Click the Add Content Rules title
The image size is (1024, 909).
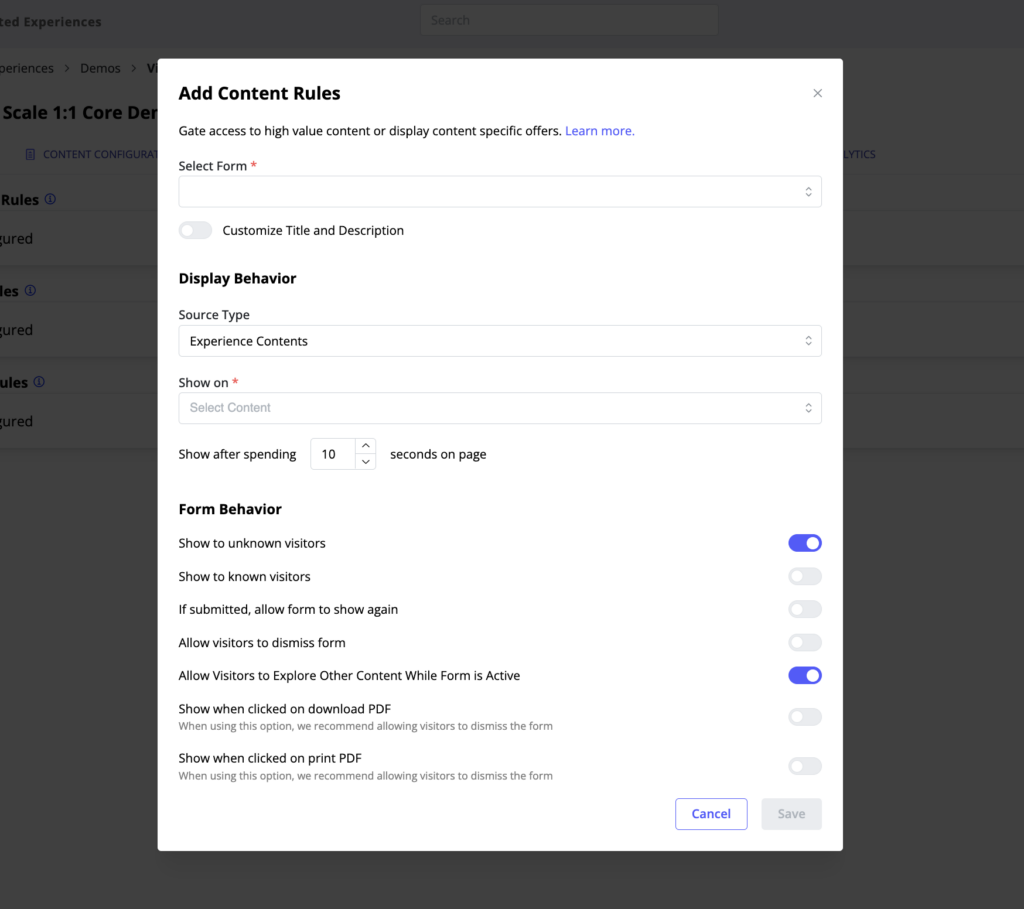[x=259, y=93]
